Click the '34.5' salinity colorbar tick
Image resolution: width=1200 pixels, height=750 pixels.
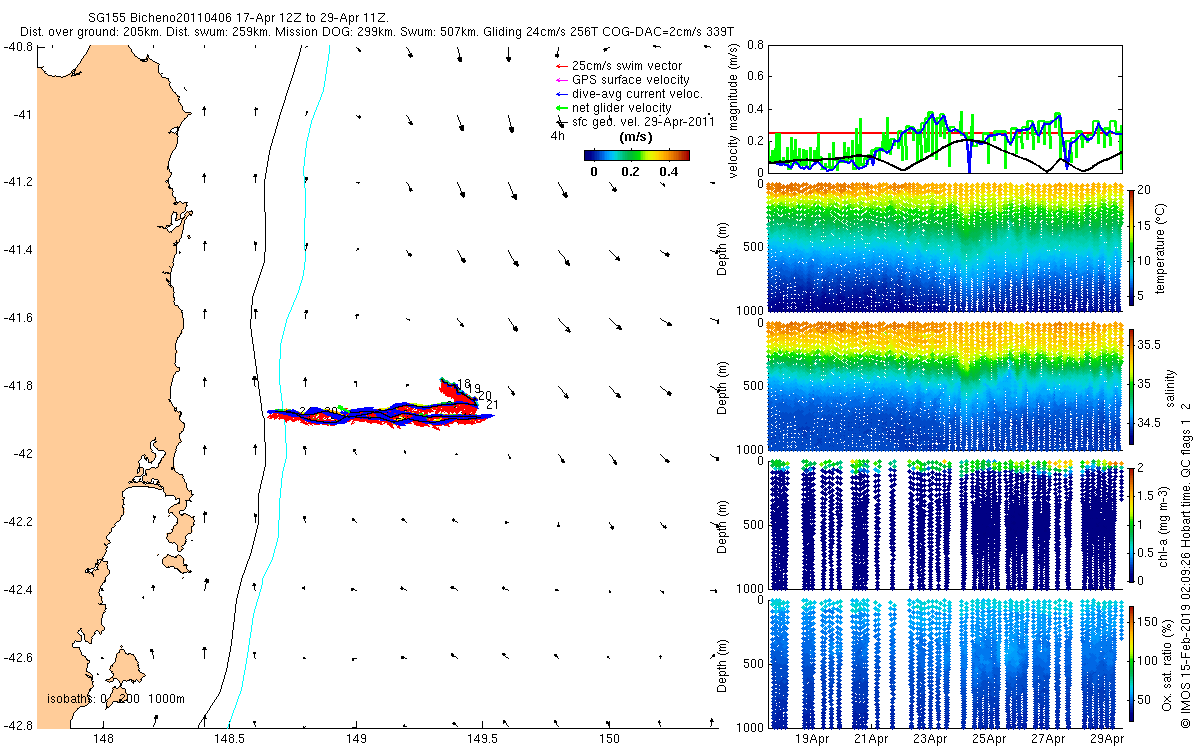[x=1151, y=424]
